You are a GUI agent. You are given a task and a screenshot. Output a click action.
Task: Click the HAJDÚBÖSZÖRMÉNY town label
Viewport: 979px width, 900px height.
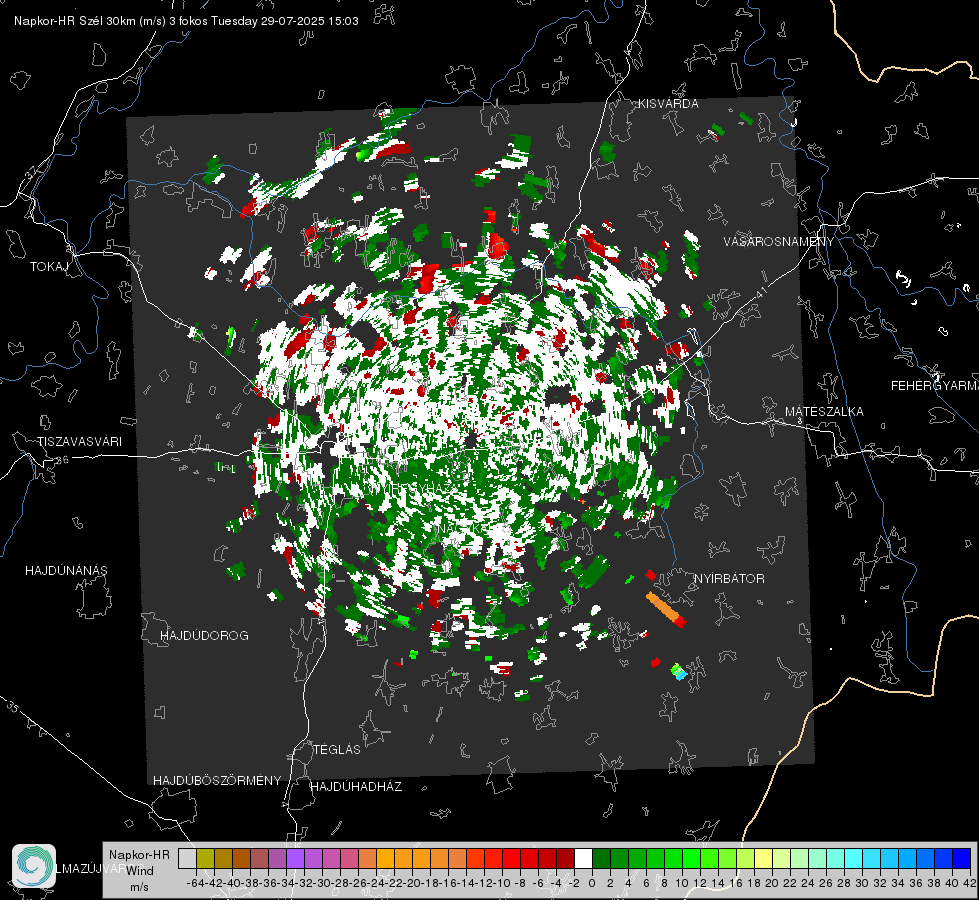[217, 781]
